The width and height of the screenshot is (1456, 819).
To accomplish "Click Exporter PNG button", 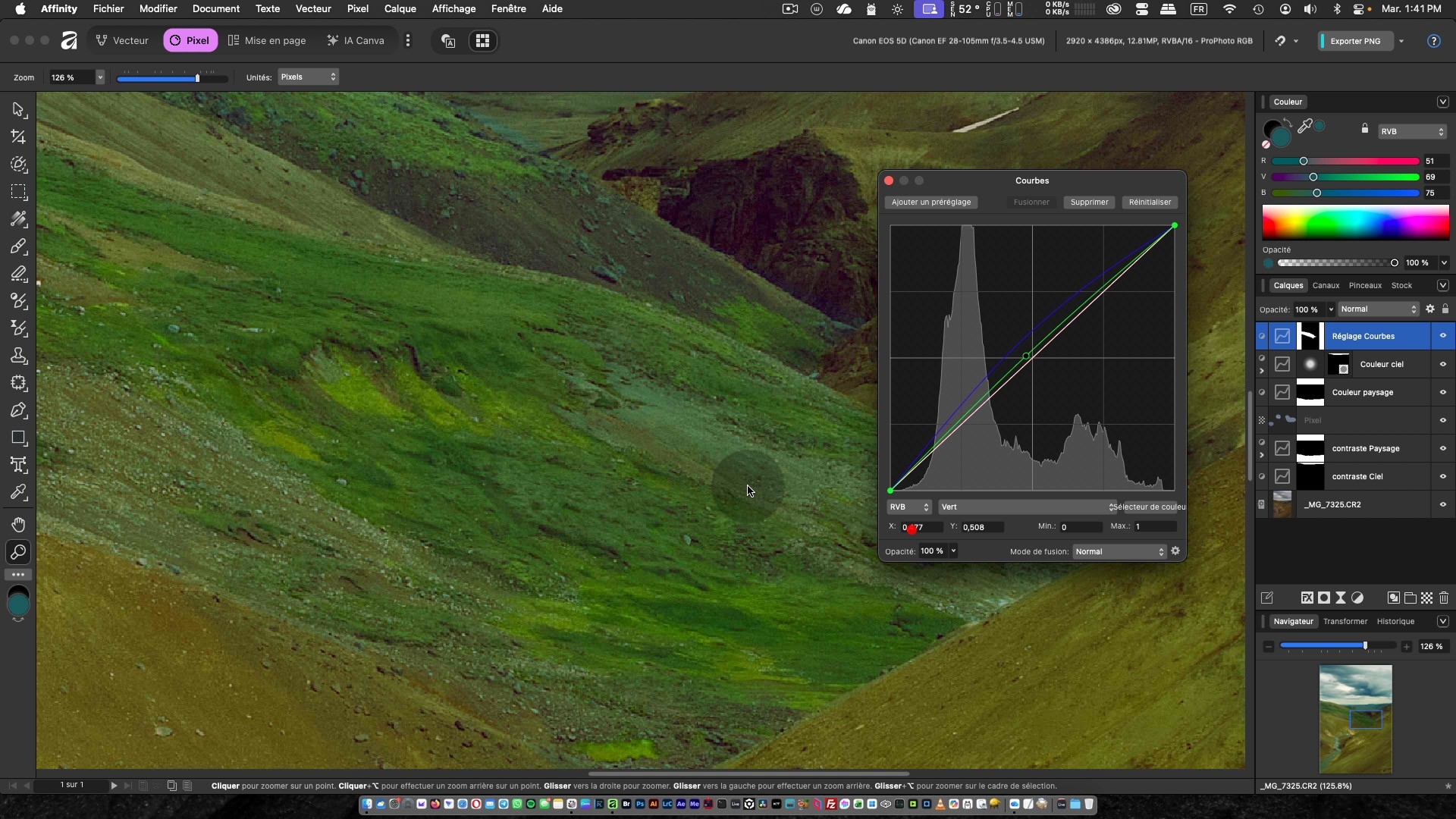I will click(x=1355, y=41).
